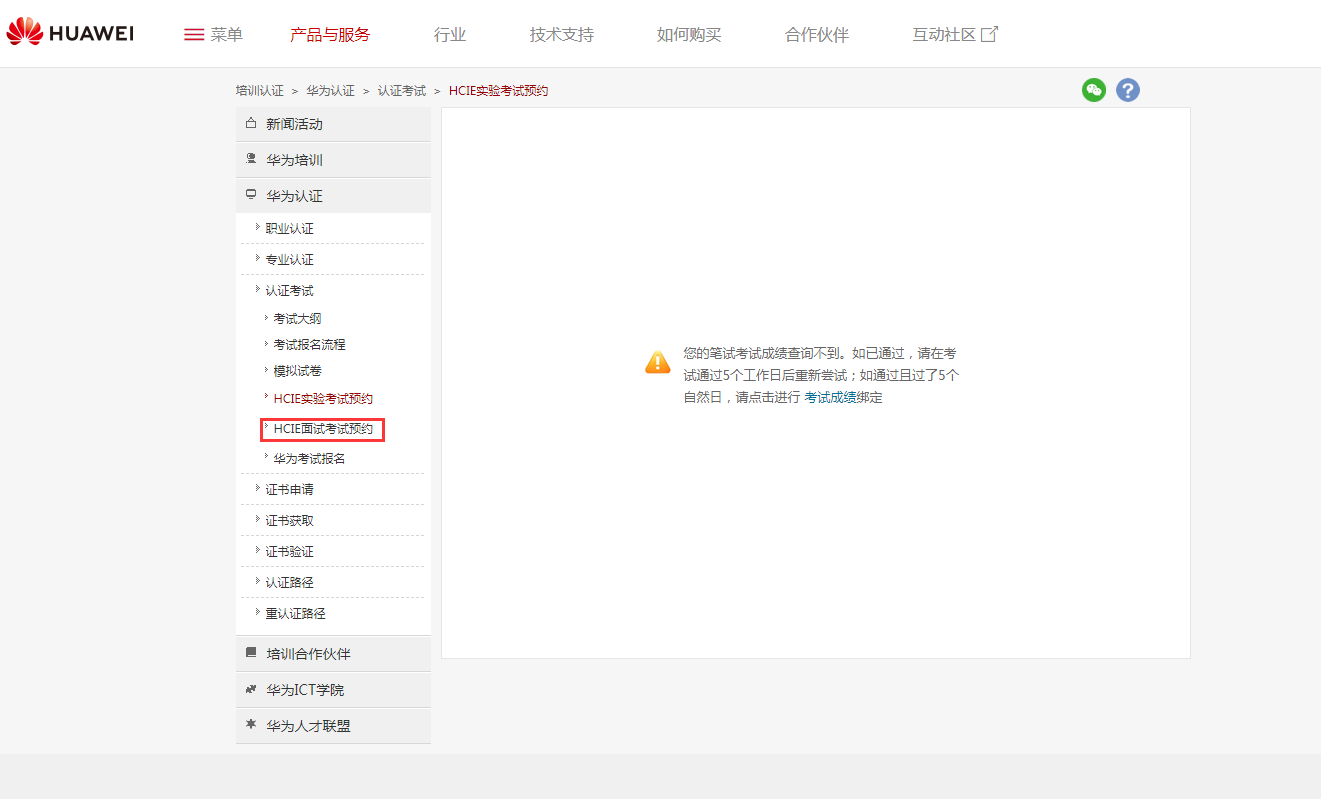Click the Huawei logo

[70, 33]
